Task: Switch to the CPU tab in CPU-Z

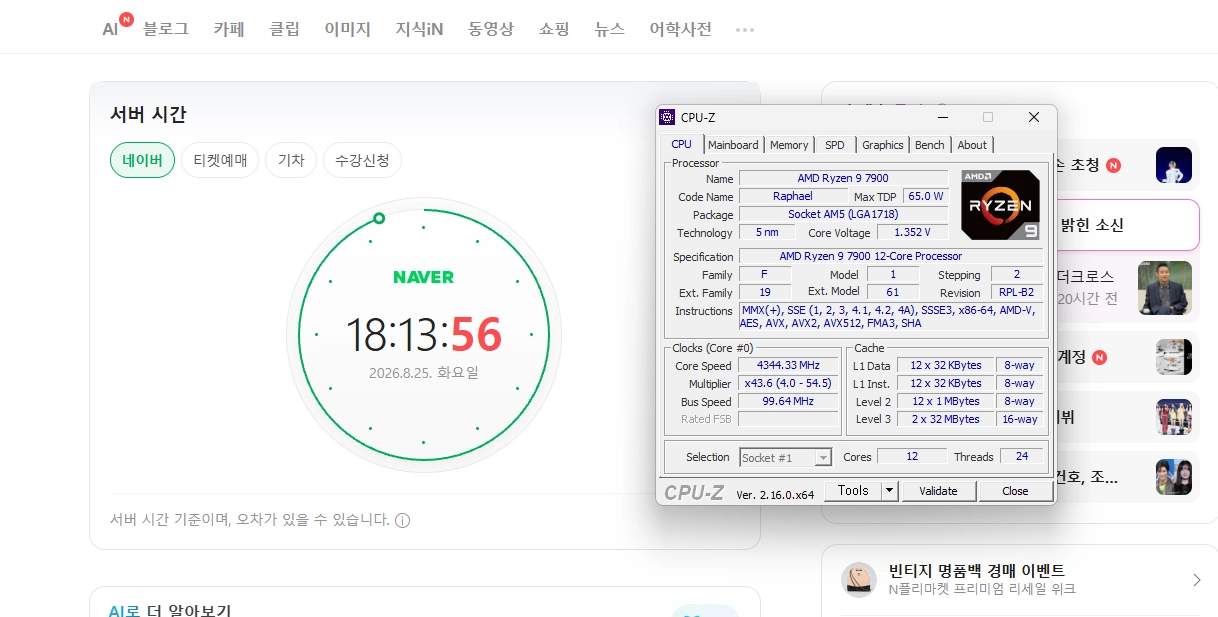Action: (681, 144)
